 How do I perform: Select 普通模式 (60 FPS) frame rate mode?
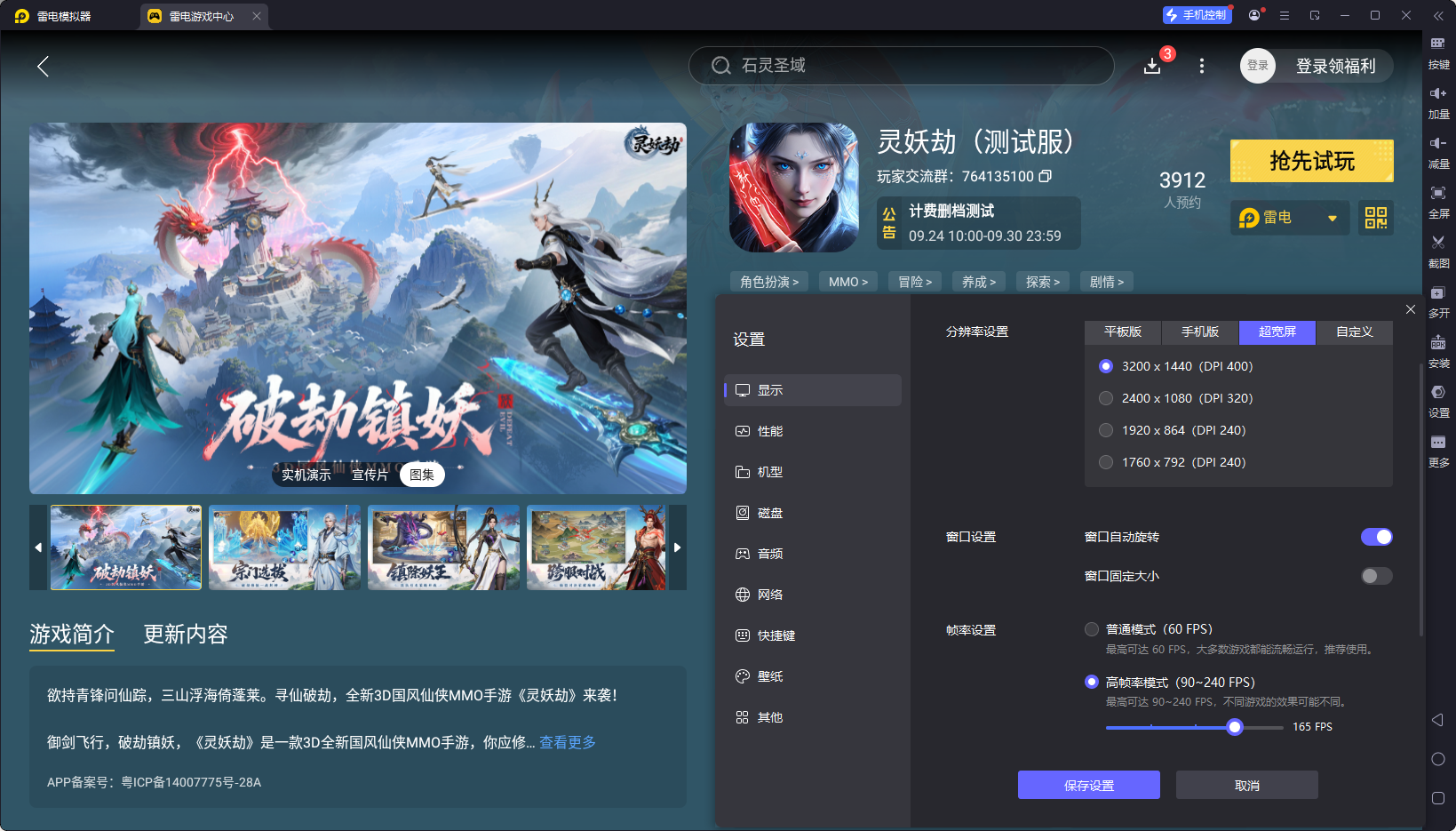pyautogui.click(x=1092, y=628)
